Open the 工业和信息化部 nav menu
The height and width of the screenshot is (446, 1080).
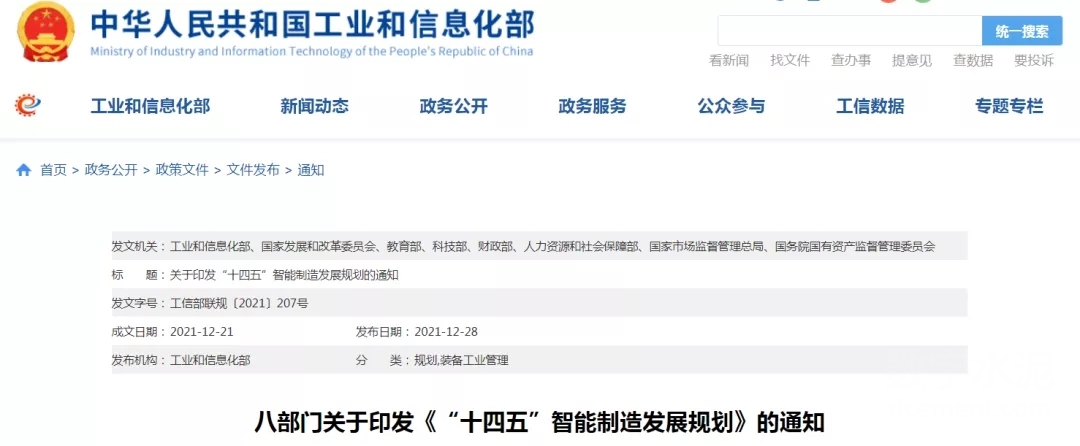click(x=150, y=106)
